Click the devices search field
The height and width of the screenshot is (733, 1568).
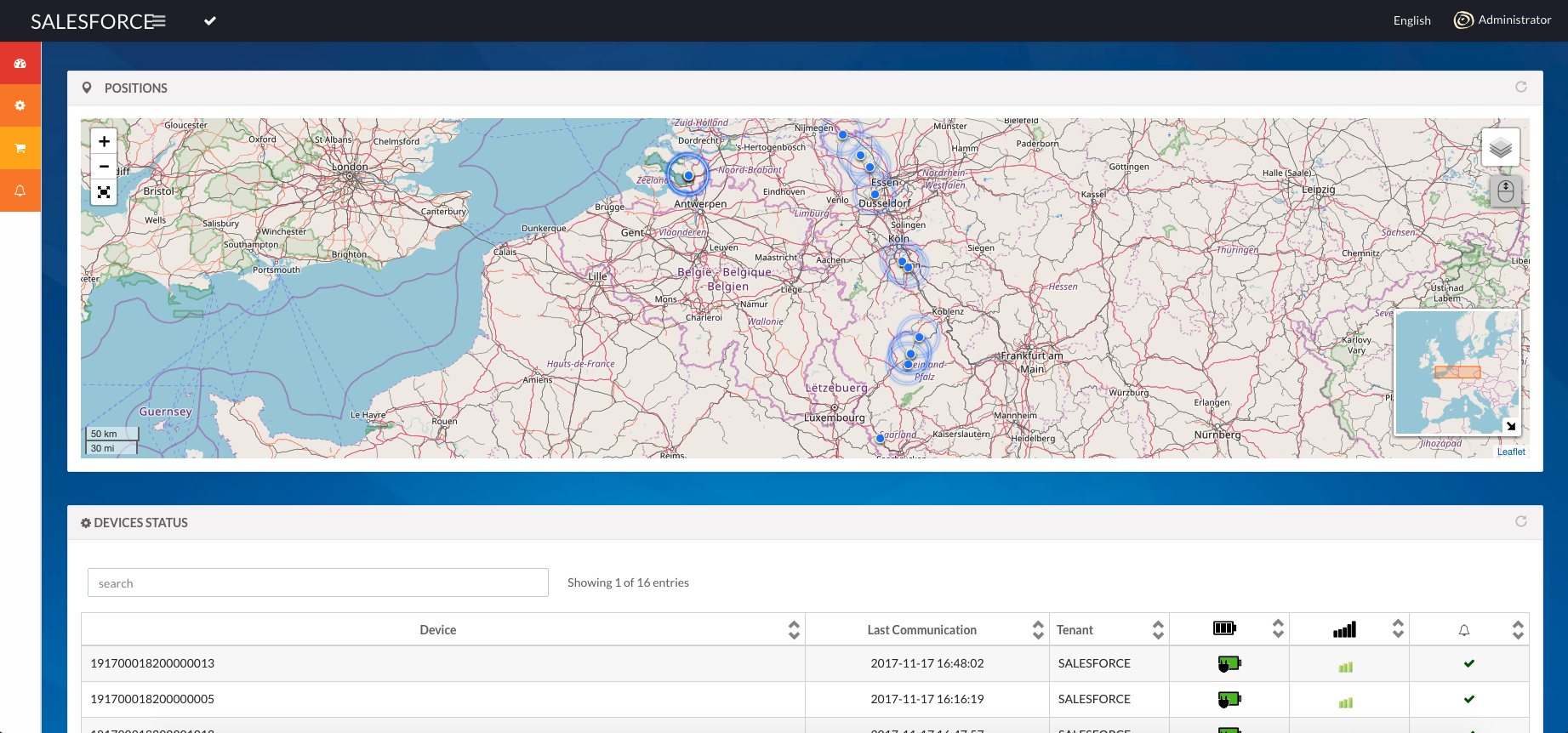pos(318,582)
